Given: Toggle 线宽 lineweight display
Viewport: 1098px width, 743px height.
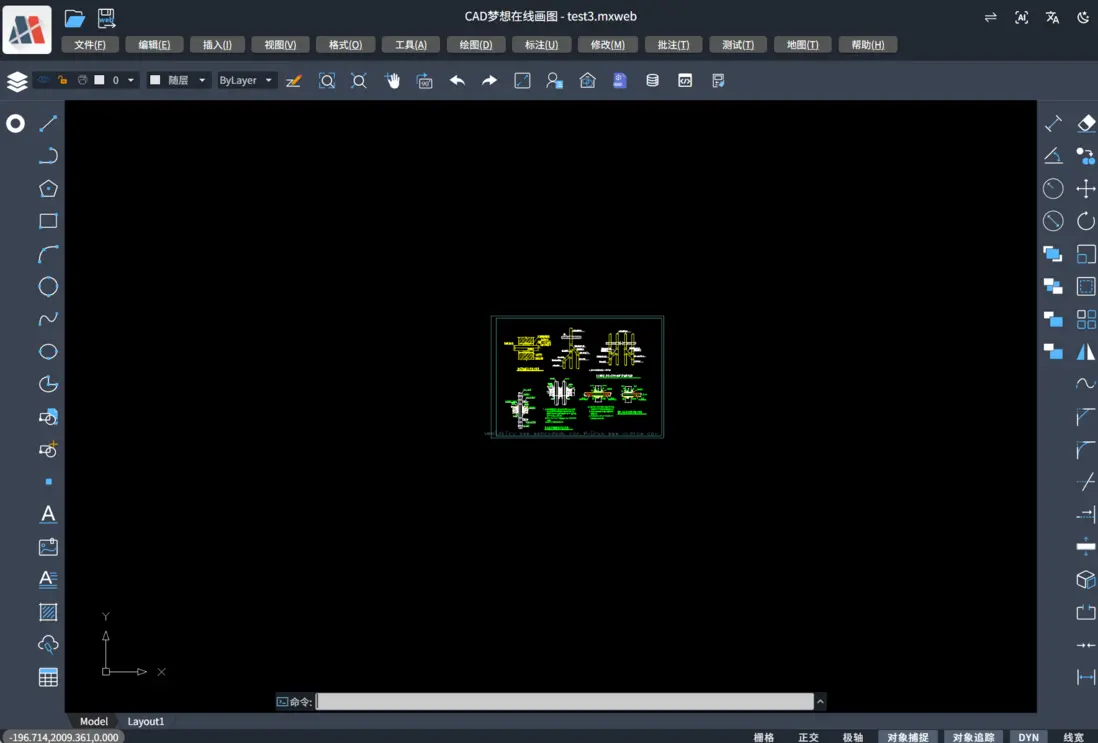Looking at the screenshot, I should [1073, 737].
